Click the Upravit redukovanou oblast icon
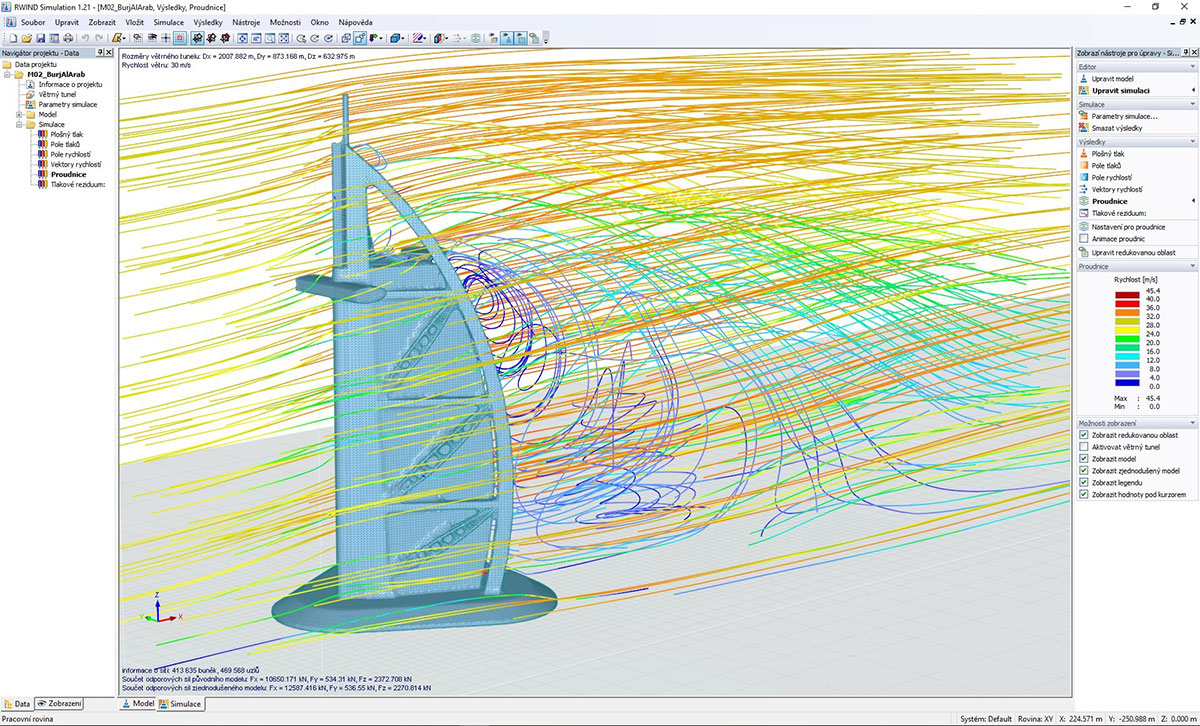Screen dimensions: 1200x726 click(1083, 253)
